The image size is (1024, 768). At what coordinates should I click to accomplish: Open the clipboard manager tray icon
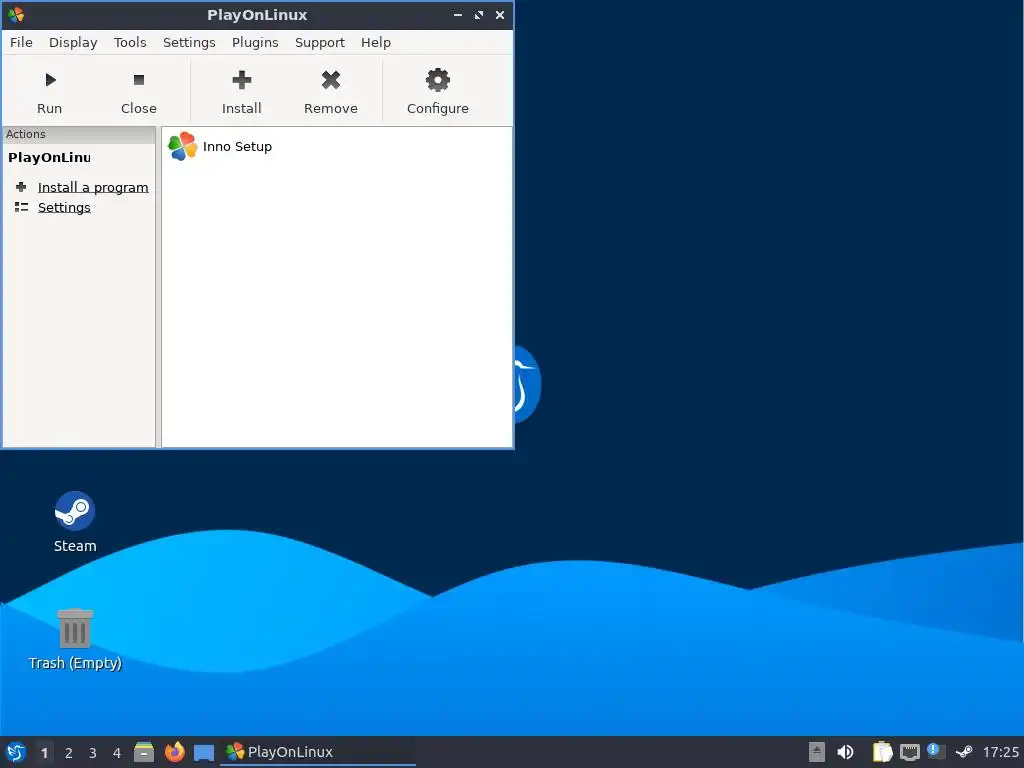click(882, 752)
